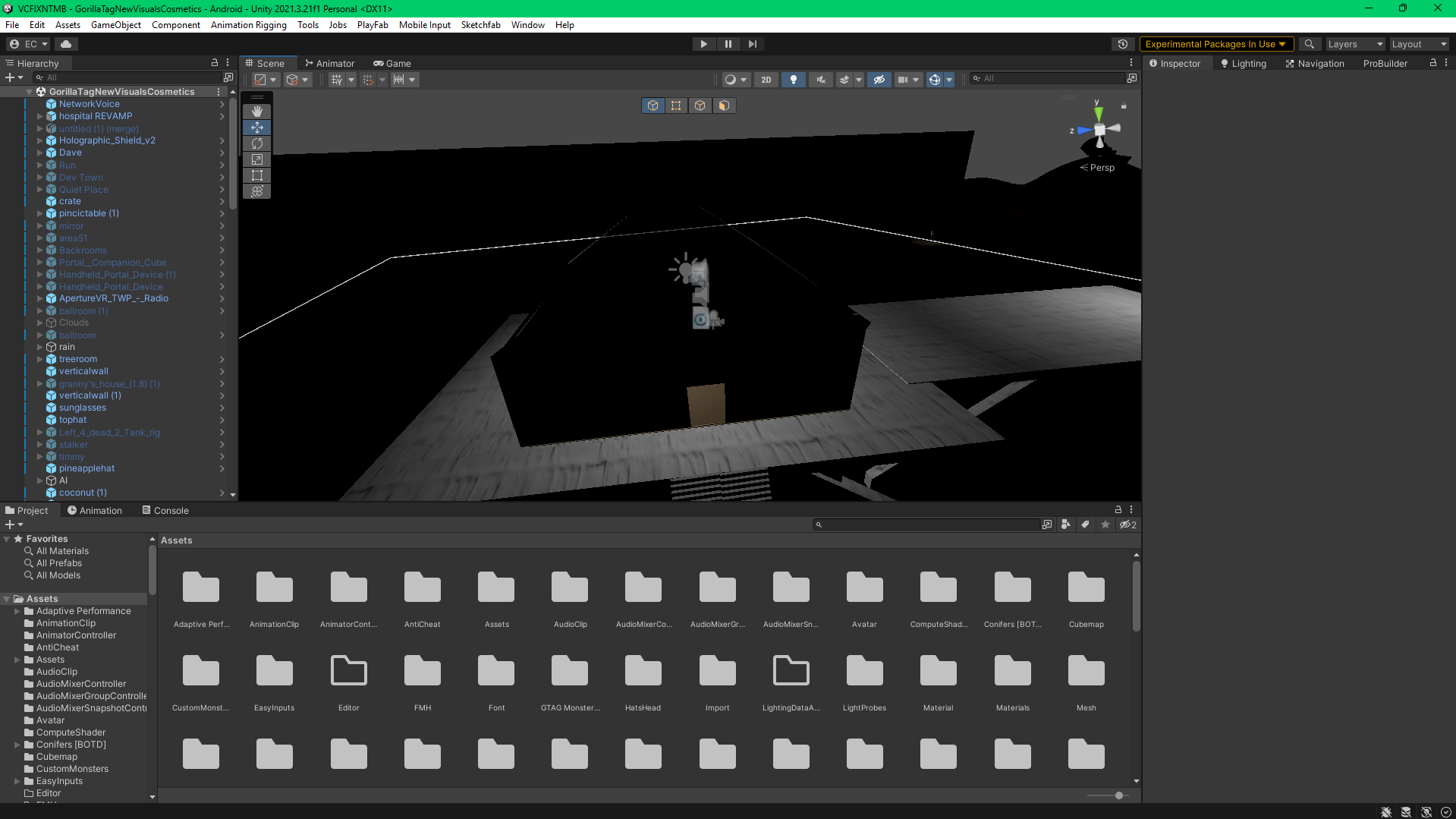Open prefab arrow for Holographic_Shield_v2

point(222,140)
